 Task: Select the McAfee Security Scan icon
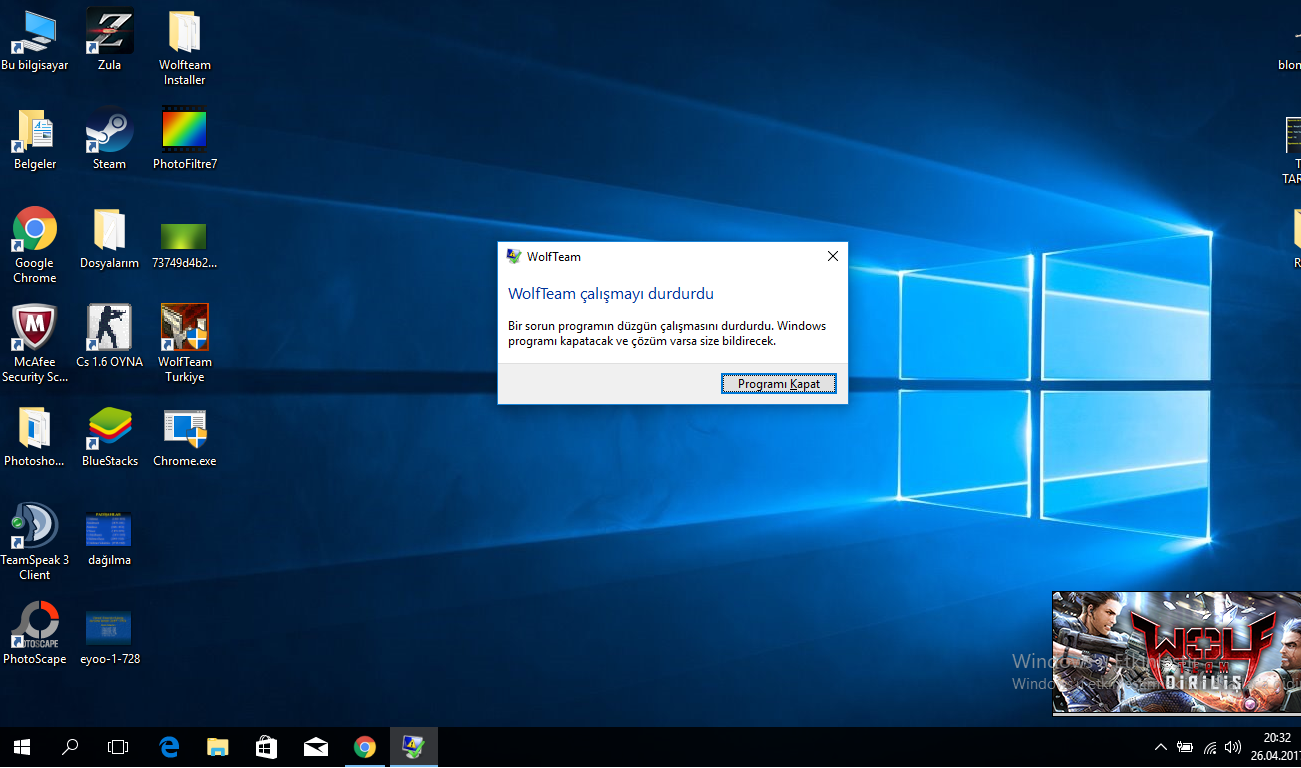pos(35,345)
